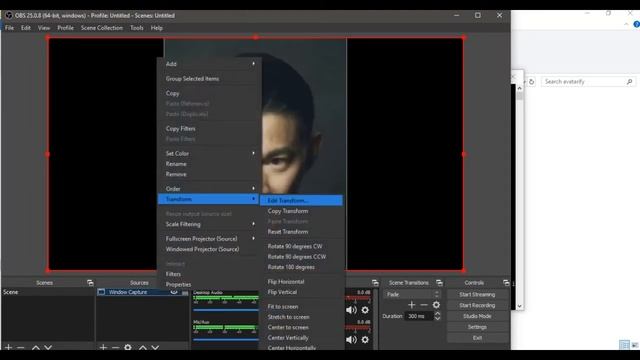Expand the Add submenu

click(209, 64)
